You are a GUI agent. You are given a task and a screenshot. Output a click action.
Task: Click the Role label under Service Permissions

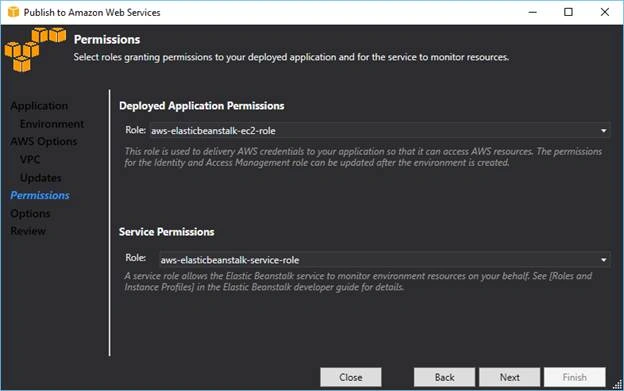[135, 258]
